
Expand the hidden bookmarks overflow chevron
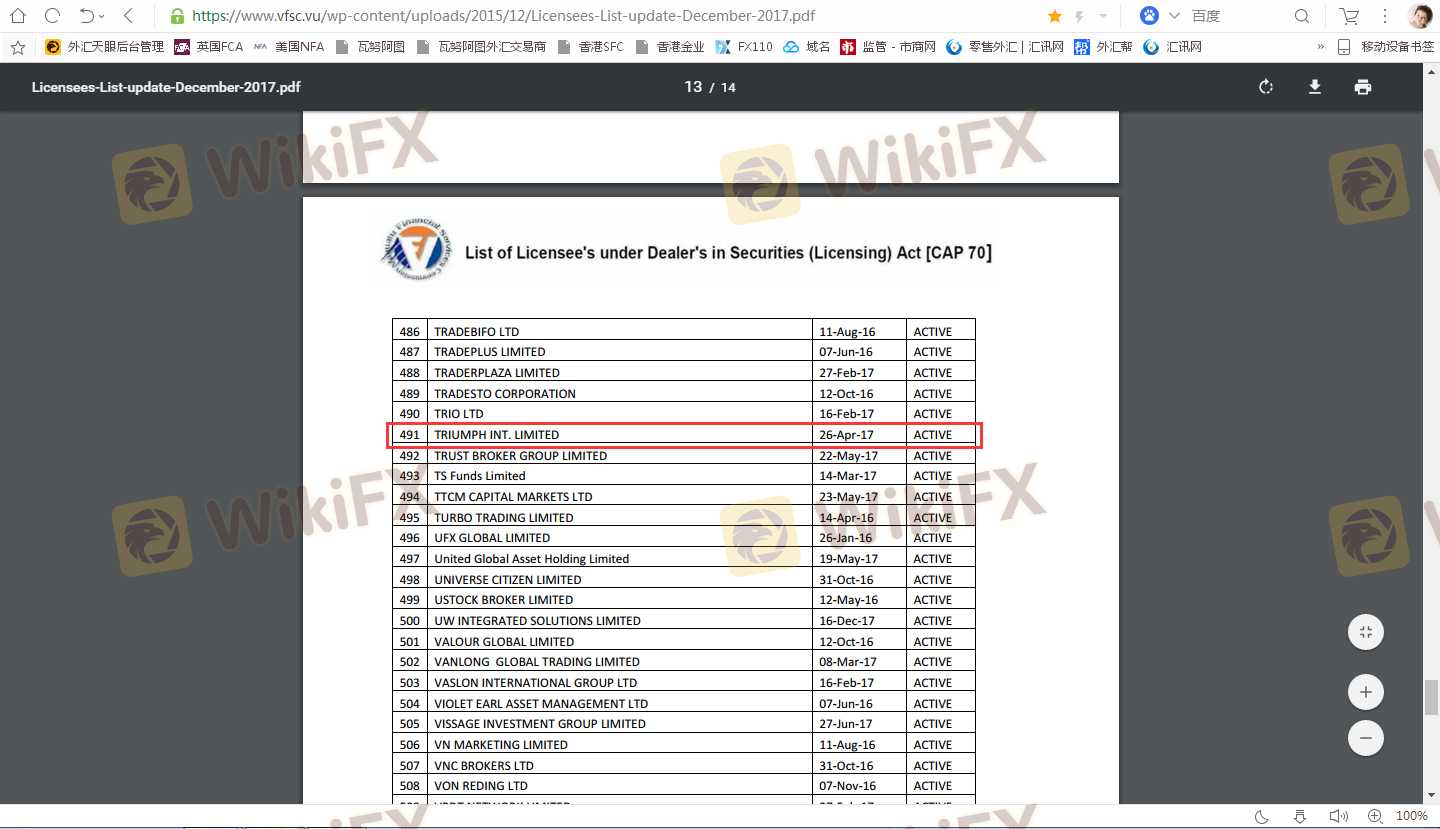pos(1320,47)
